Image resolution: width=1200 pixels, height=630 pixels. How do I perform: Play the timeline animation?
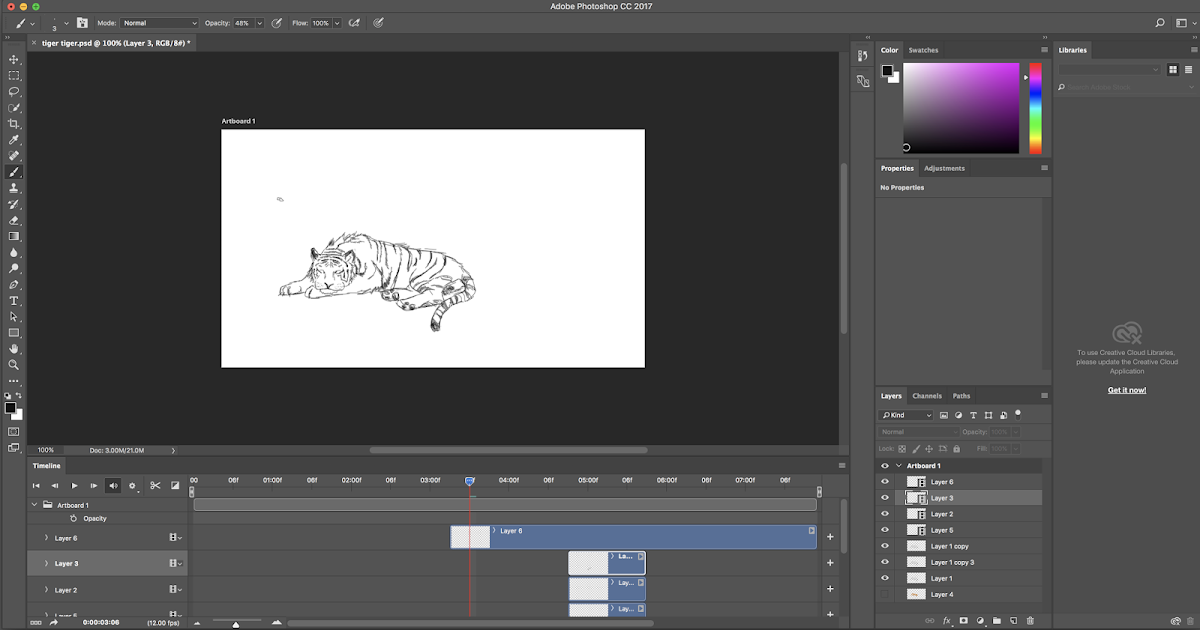coord(74,486)
